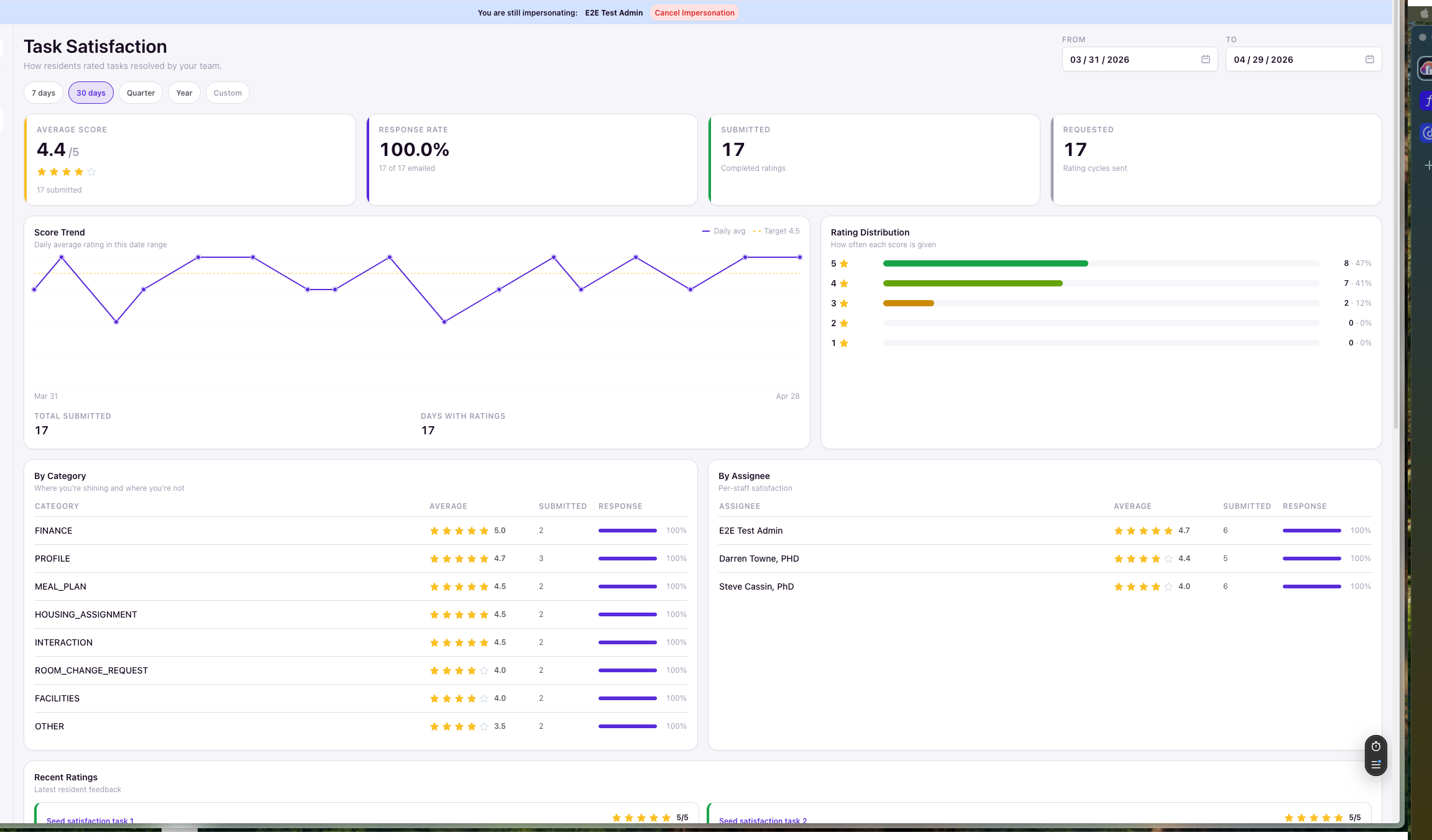Click Cancel Impersonation button

[694, 13]
